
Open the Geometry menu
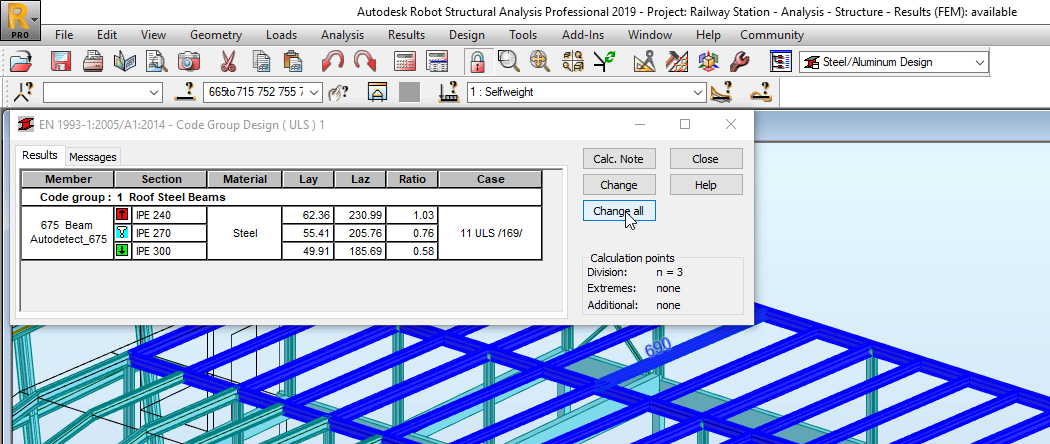[216, 35]
